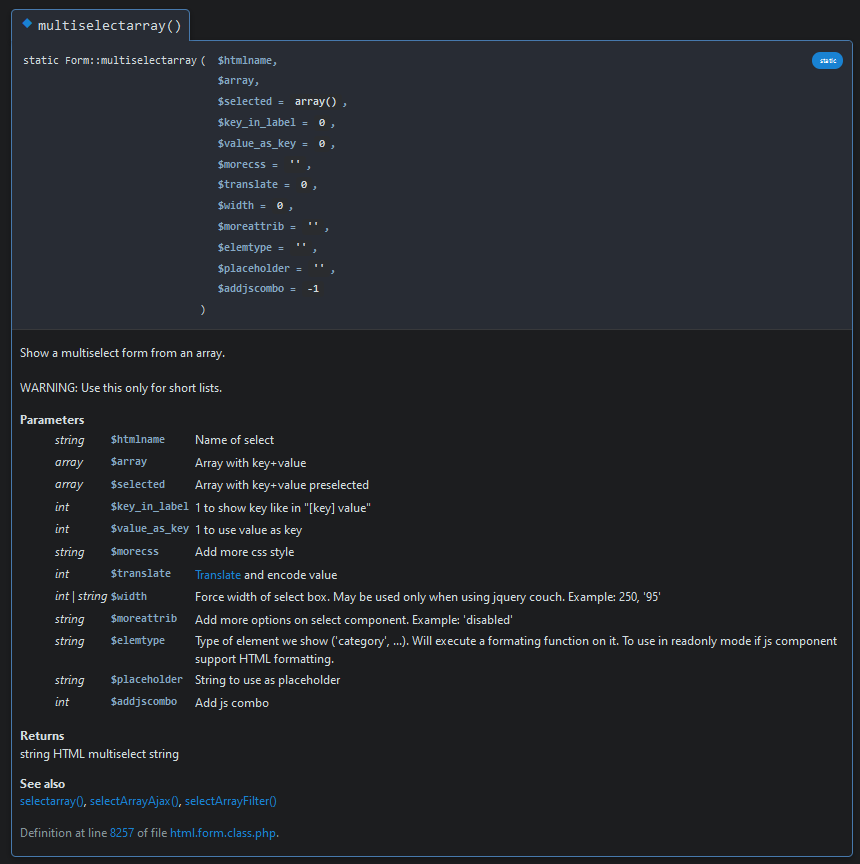Open html.form.class.php file link
Viewport: 860px width, 864px height.
[x=223, y=833]
